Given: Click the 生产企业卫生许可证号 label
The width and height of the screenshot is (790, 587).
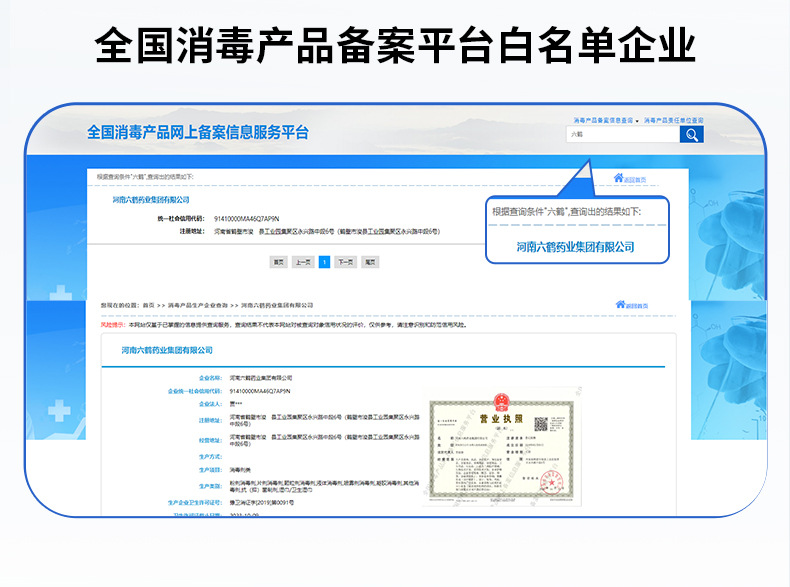Looking at the screenshot, I should (194, 503).
